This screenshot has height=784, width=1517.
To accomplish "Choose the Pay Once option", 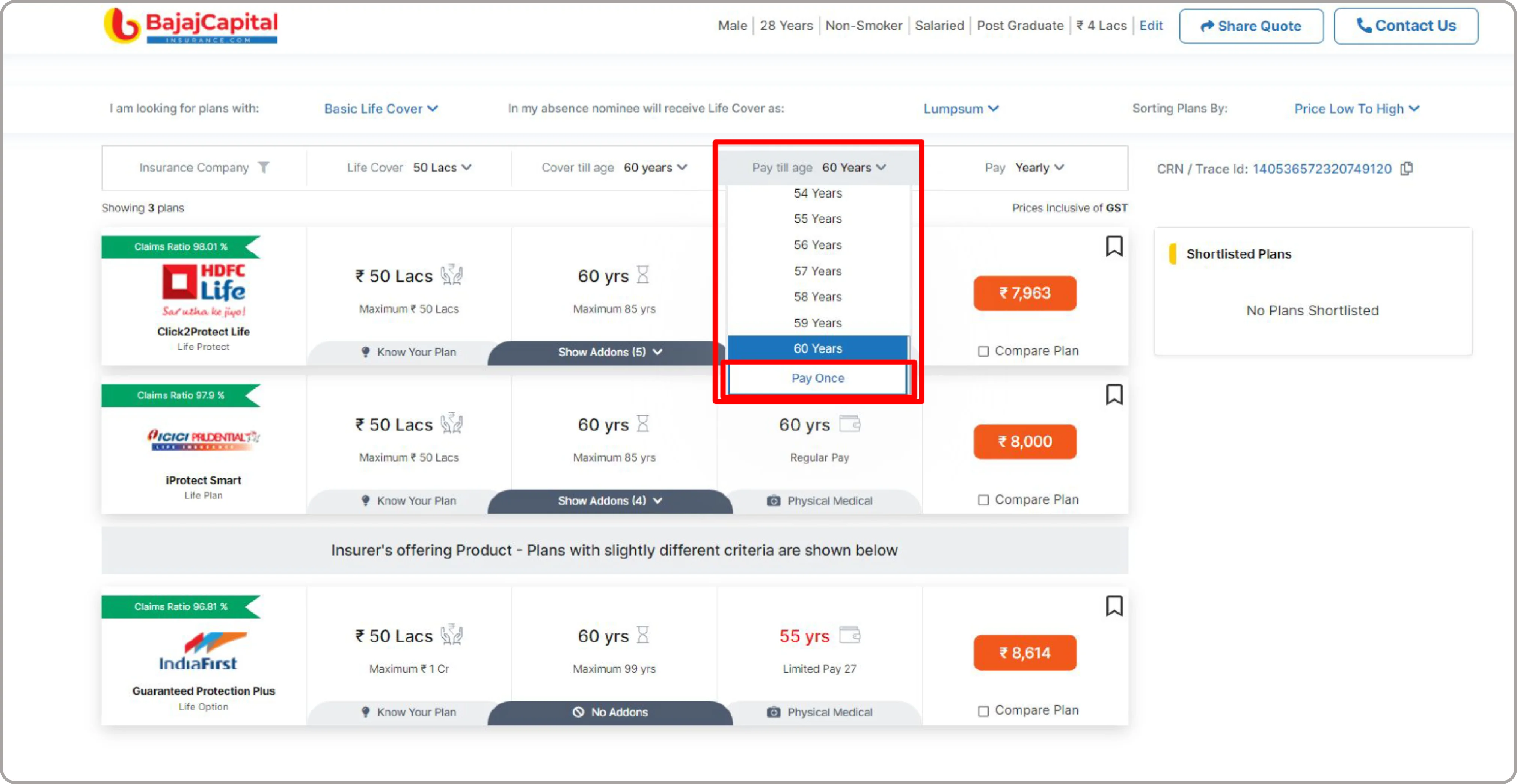I will pos(818,378).
